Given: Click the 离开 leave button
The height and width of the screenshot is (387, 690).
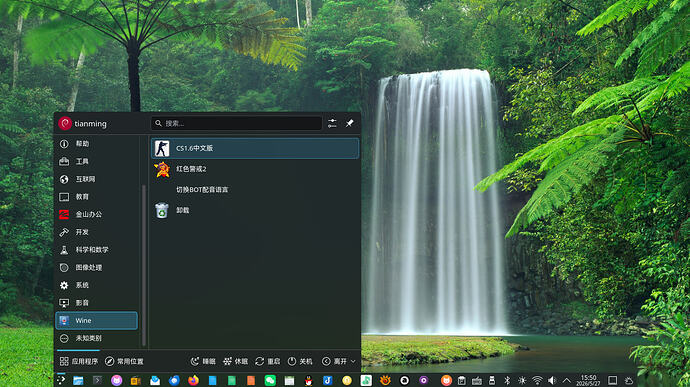Looking at the screenshot, I should (334, 361).
